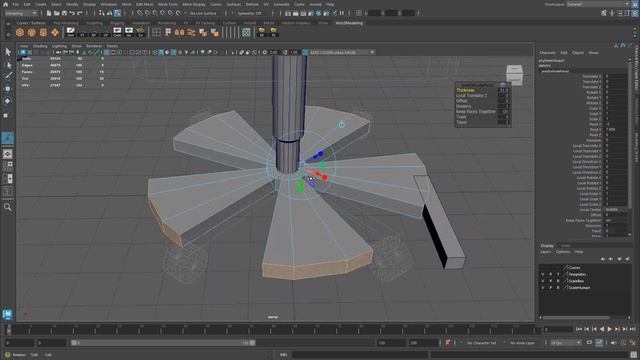This screenshot has width=640, height=360.
Task: Click the four-pane grid shelf icon
Action: 156,32
